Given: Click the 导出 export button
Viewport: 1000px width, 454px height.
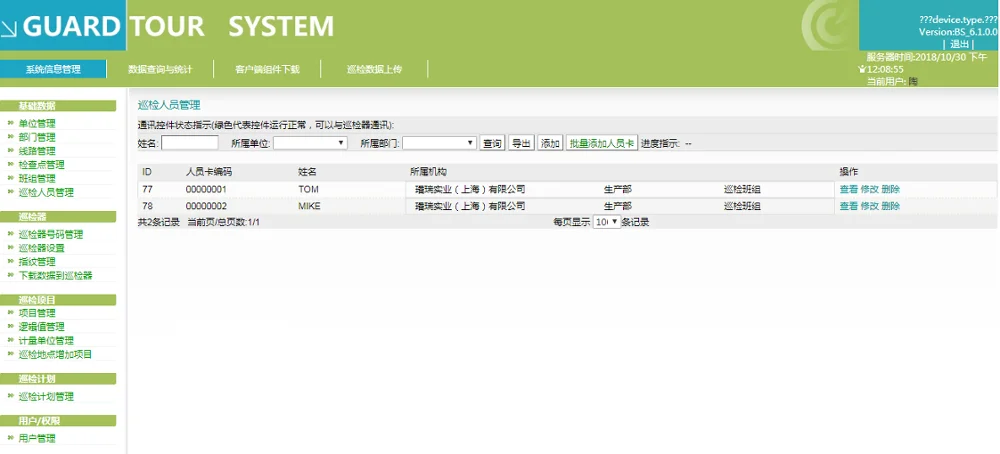Looking at the screenshot, I should [521, 144].
